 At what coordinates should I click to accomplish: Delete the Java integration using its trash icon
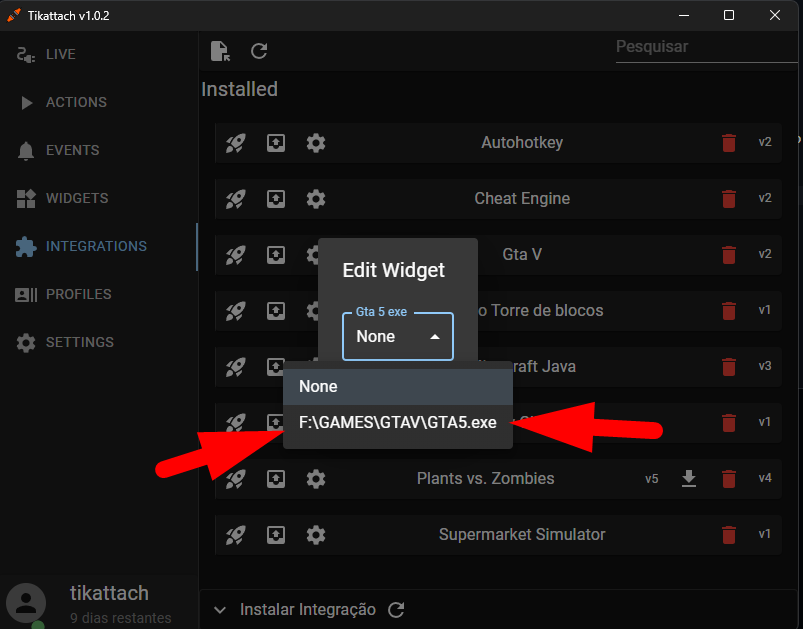729,367
